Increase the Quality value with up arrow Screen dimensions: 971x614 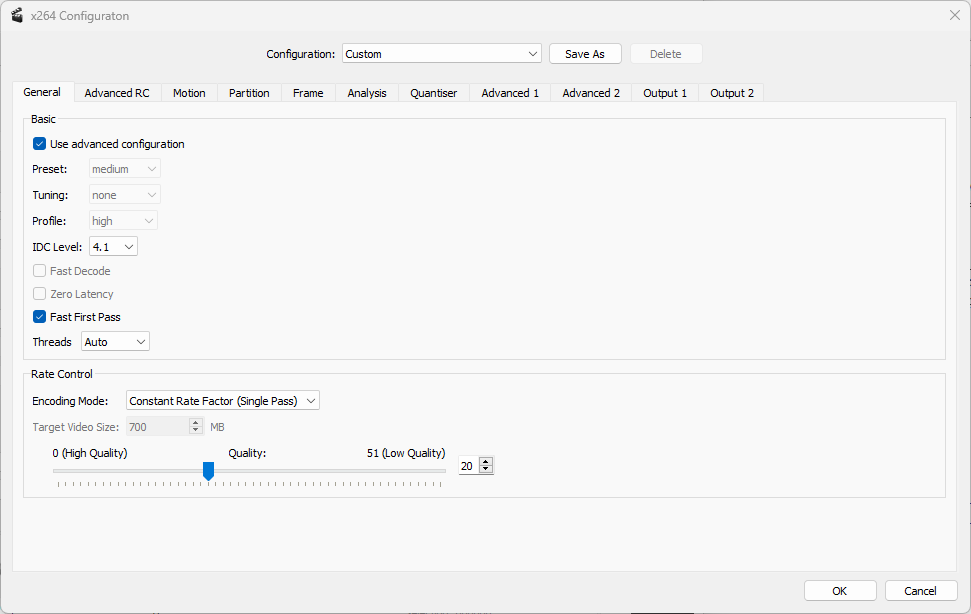[x=486, y=462]
